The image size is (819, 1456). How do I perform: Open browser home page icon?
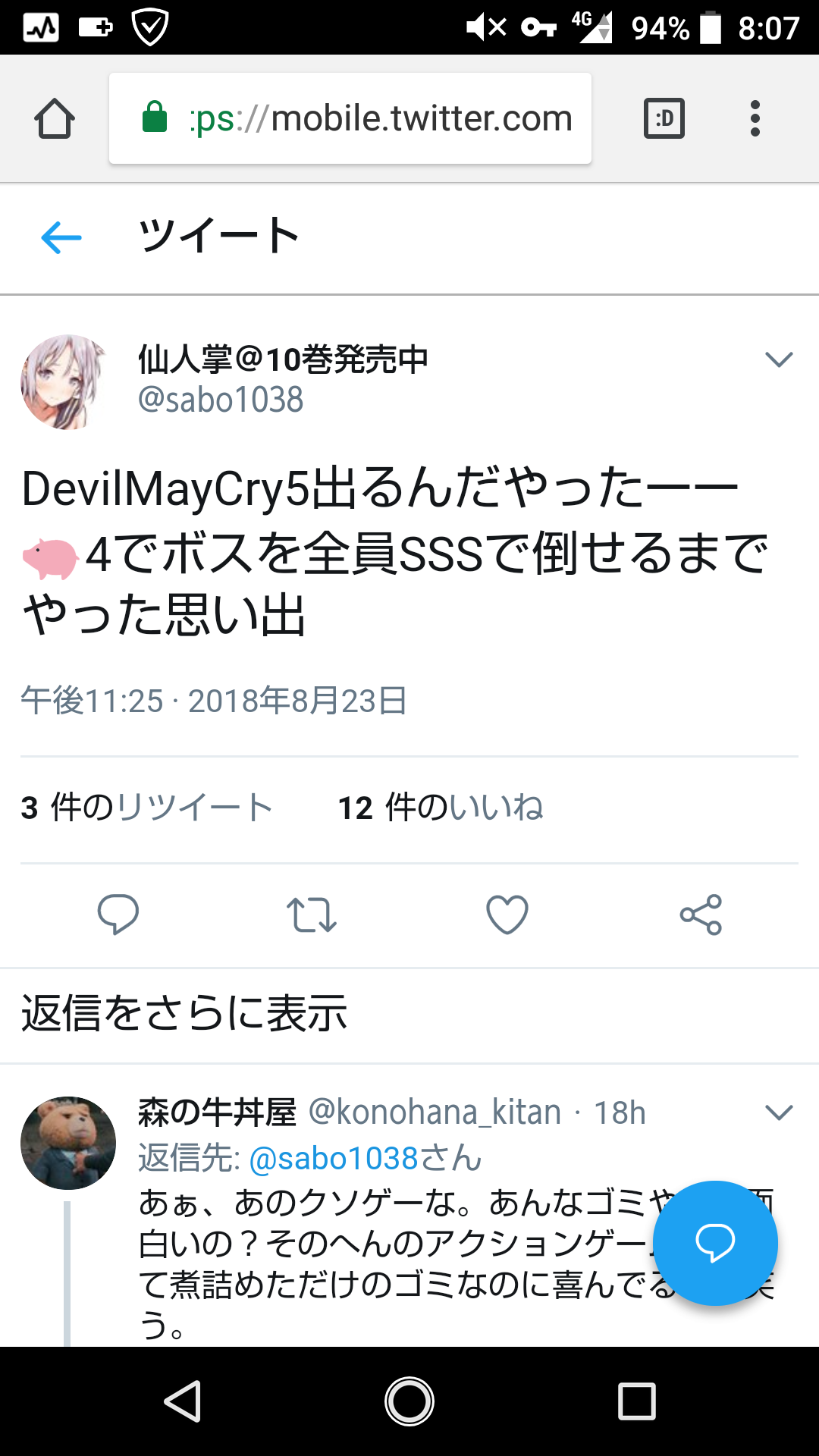coord(55,118)
